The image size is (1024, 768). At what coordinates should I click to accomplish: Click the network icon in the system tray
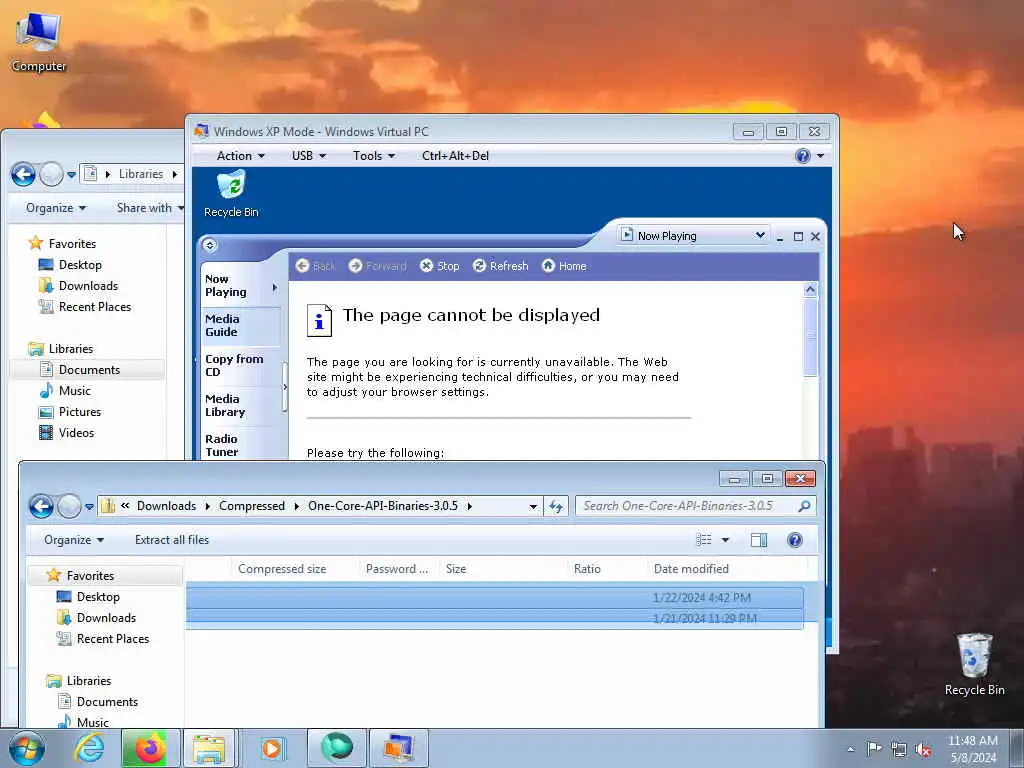click(899, 749)
